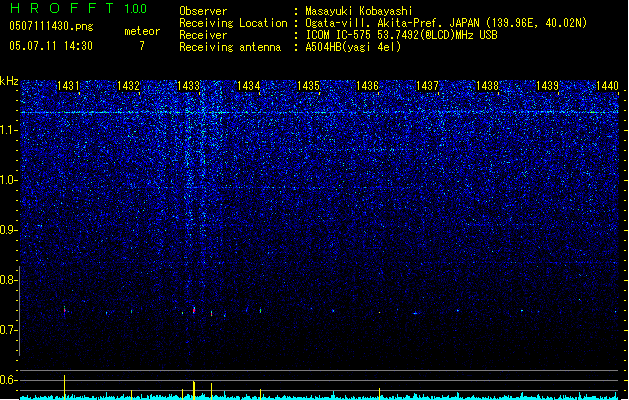Click the 0.6 kHz axis label
This screenshot has height=400, width=629.
8,380
